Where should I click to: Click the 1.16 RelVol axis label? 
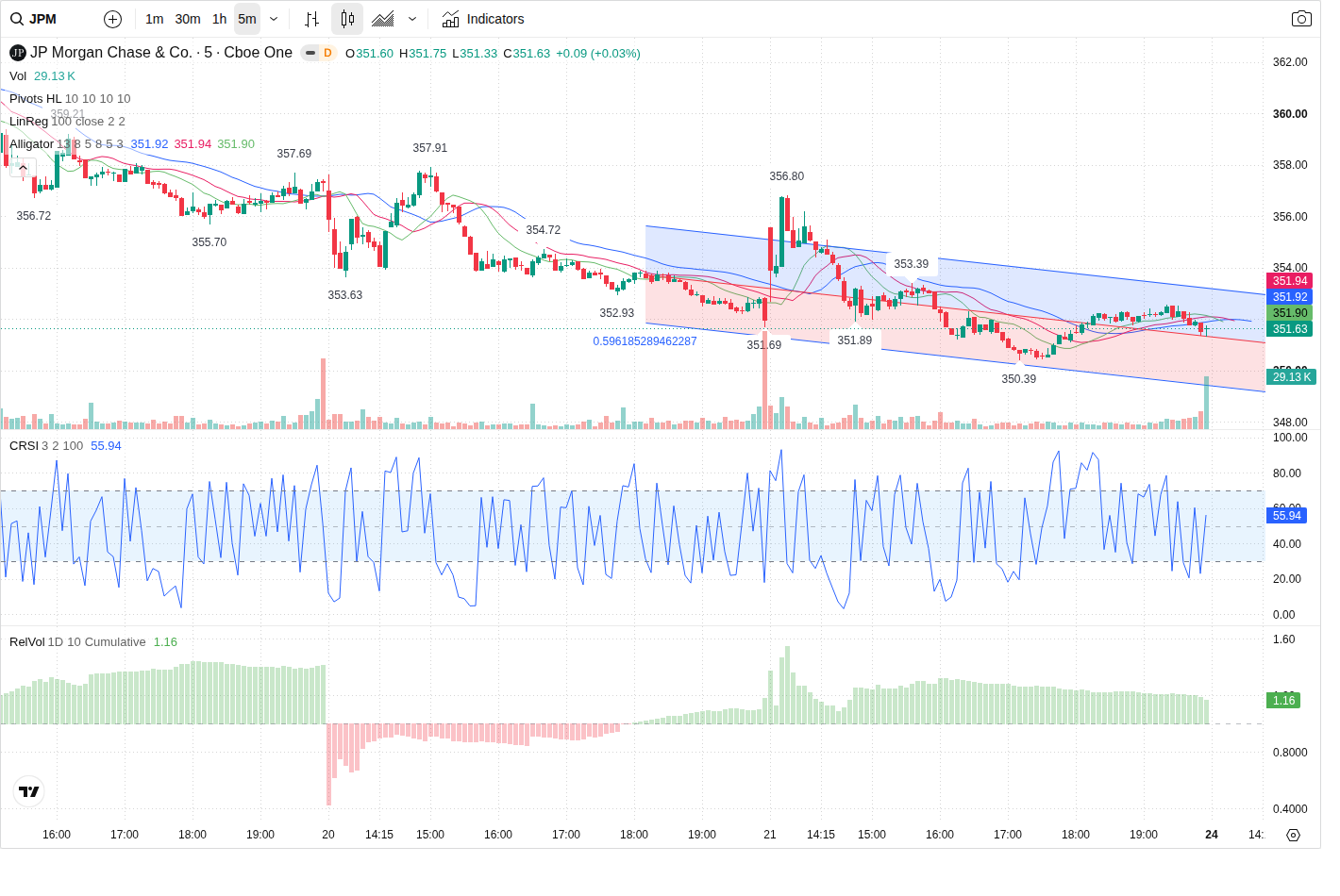(1283, 701)
